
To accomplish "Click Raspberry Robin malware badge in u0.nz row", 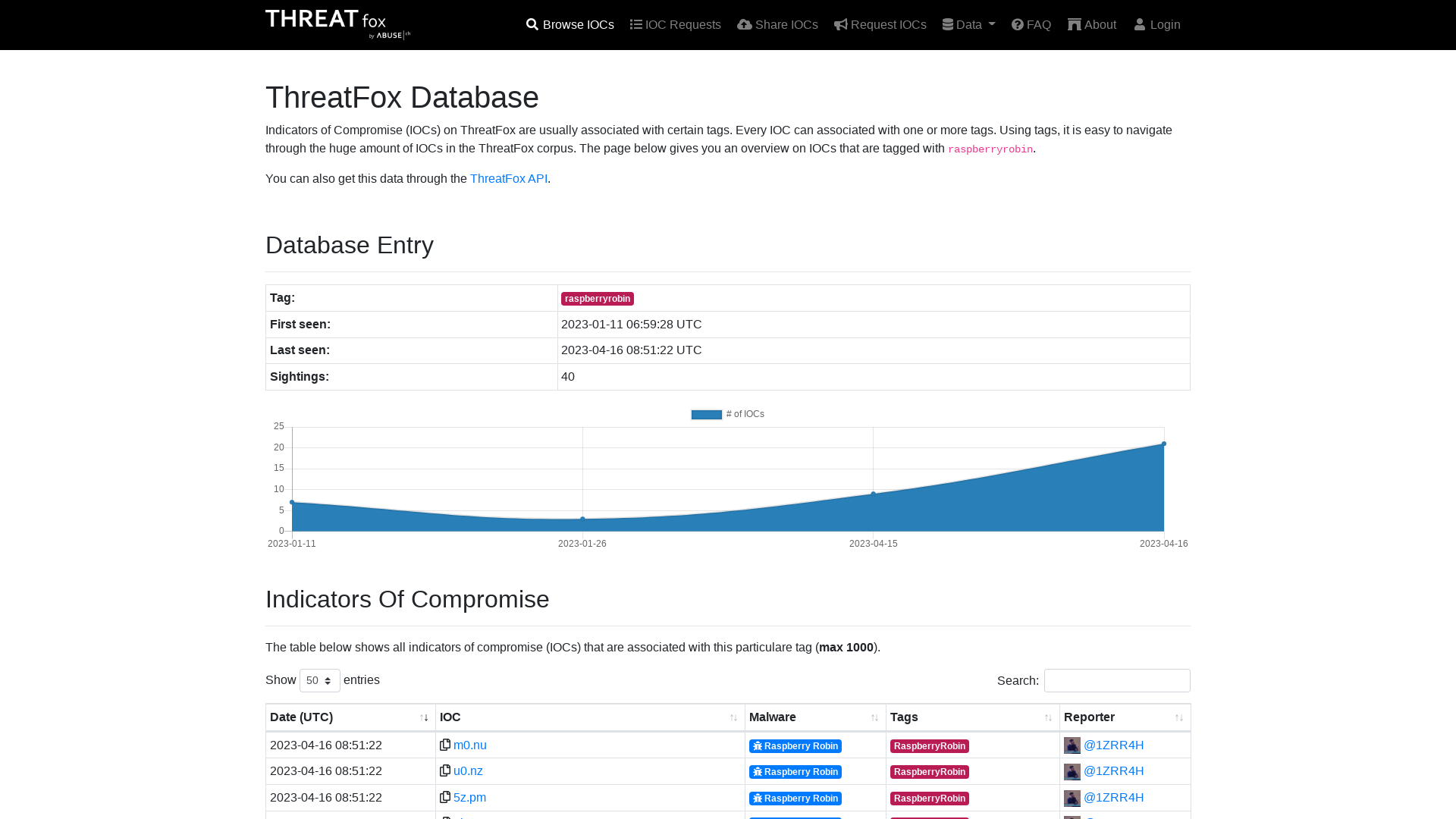I will [x=795, y=772].
